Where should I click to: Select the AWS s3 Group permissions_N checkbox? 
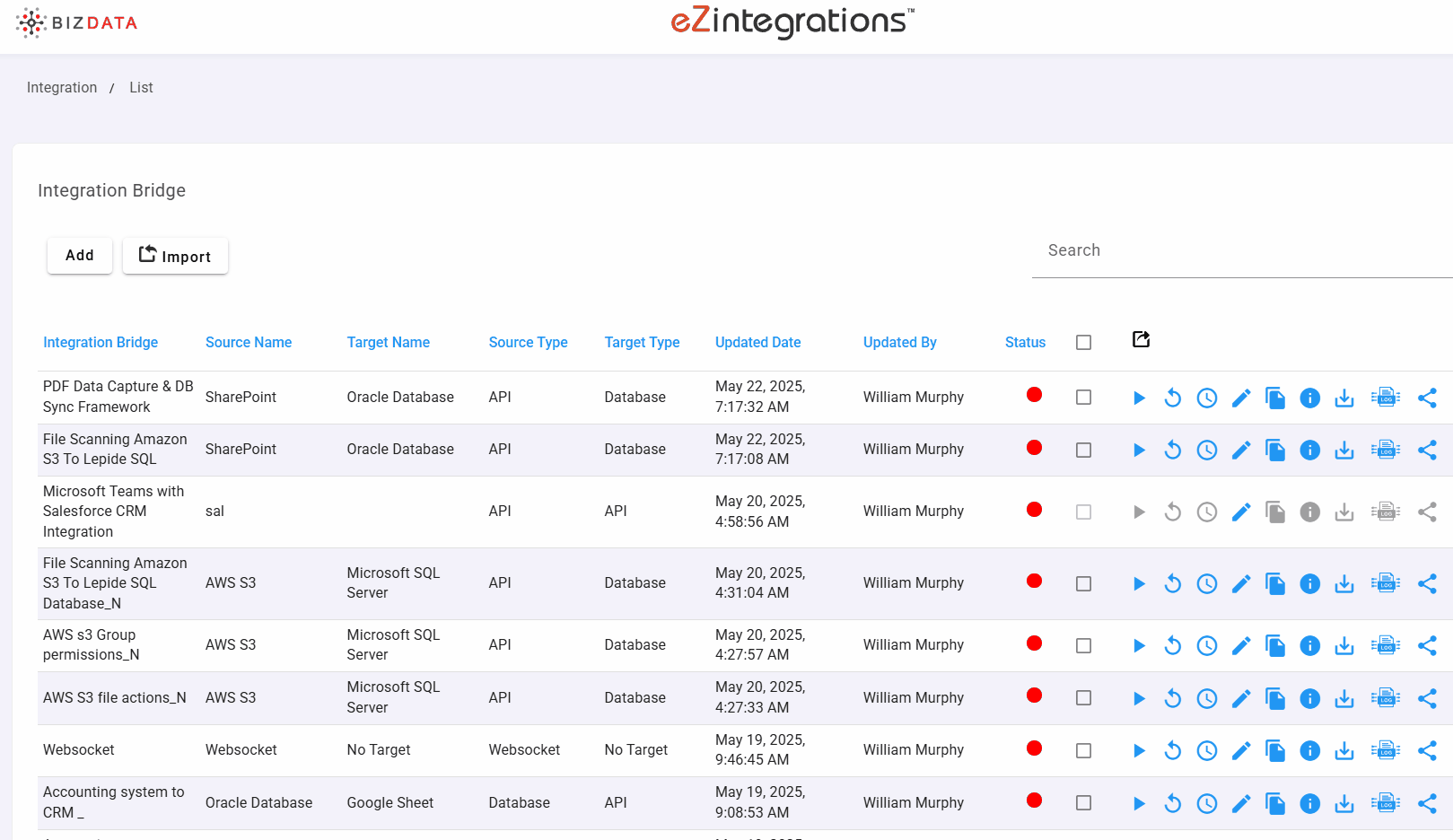pyautogui.click(x=1084, y=645)
